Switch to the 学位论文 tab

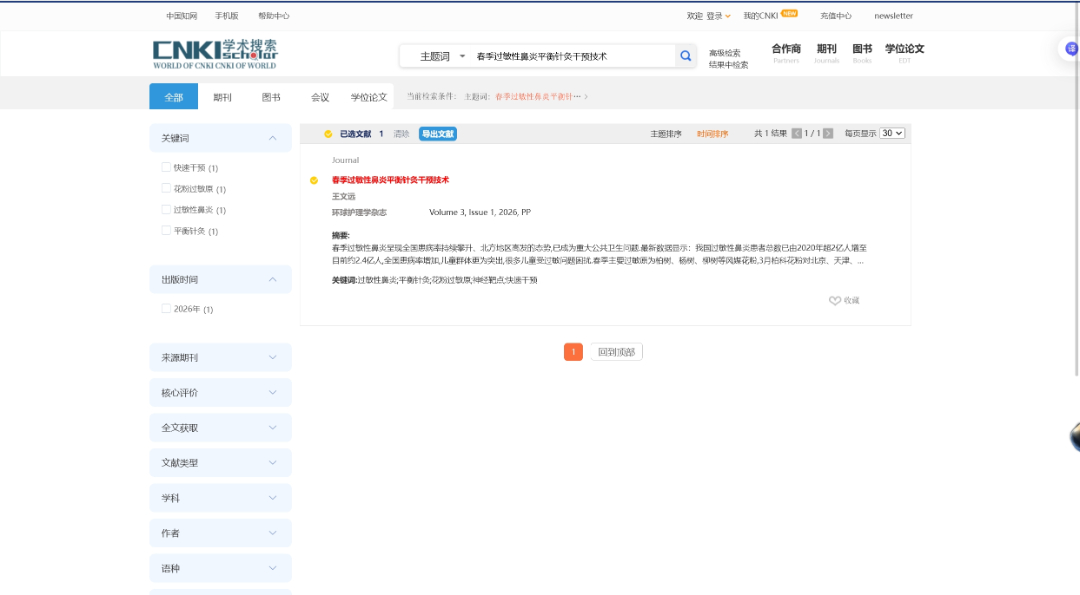point(368,97)
